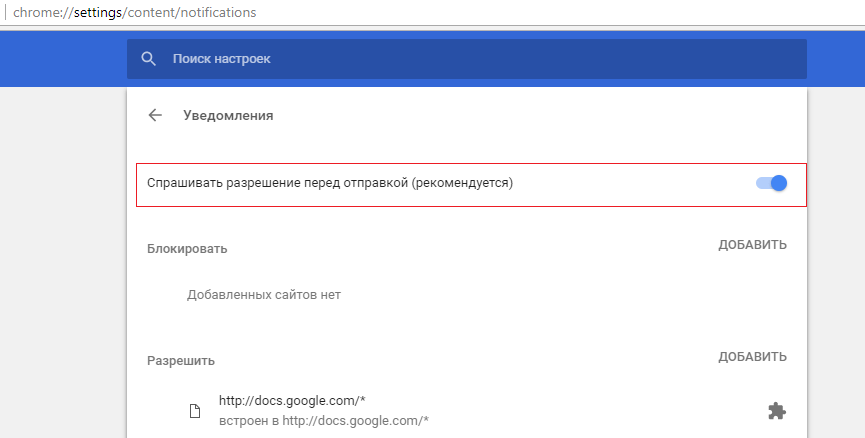Go back using the arrow beside Уведомления
865x438 pixels.
(x=155, y=115)
